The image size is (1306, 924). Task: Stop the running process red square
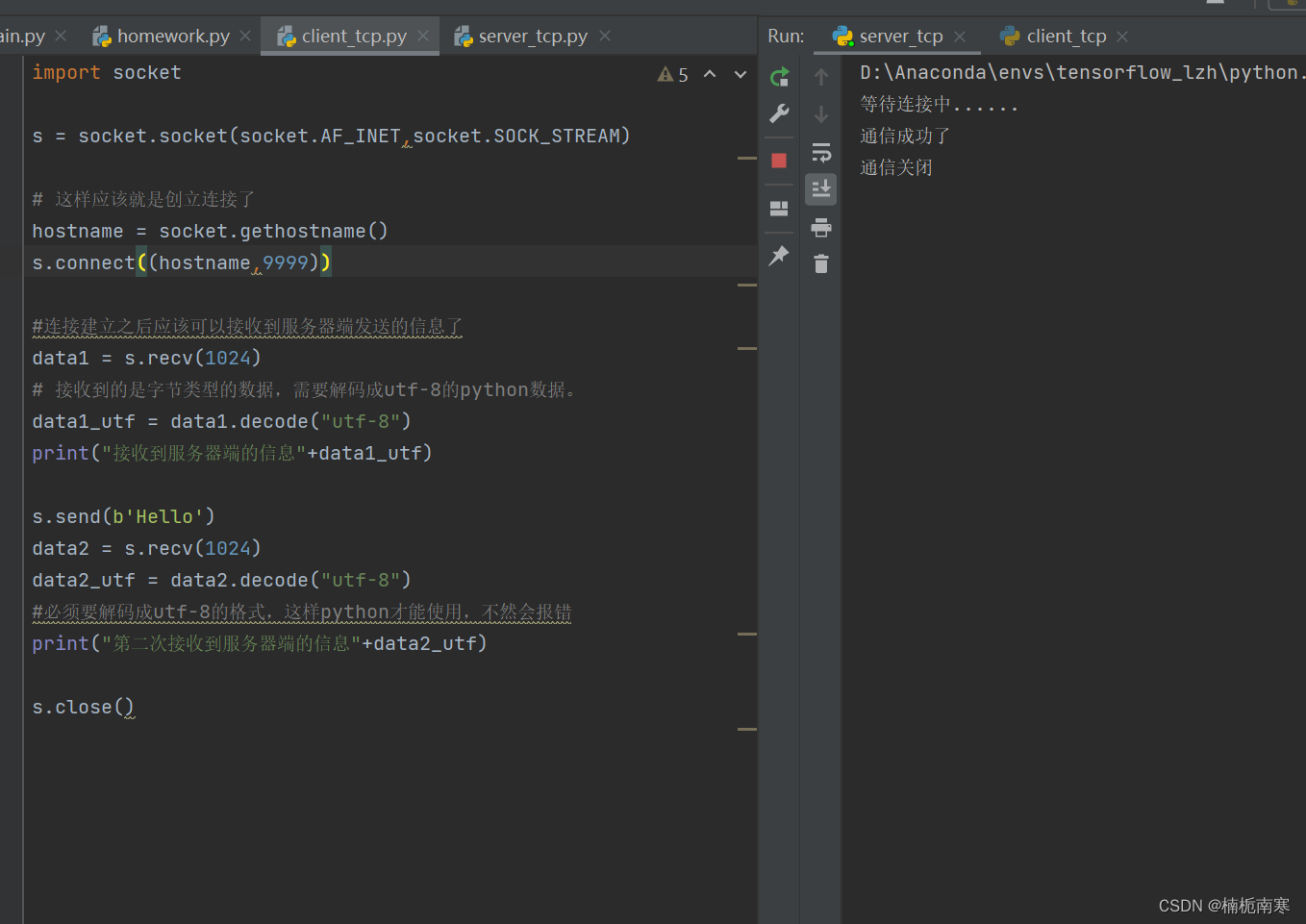click(780, 161)
